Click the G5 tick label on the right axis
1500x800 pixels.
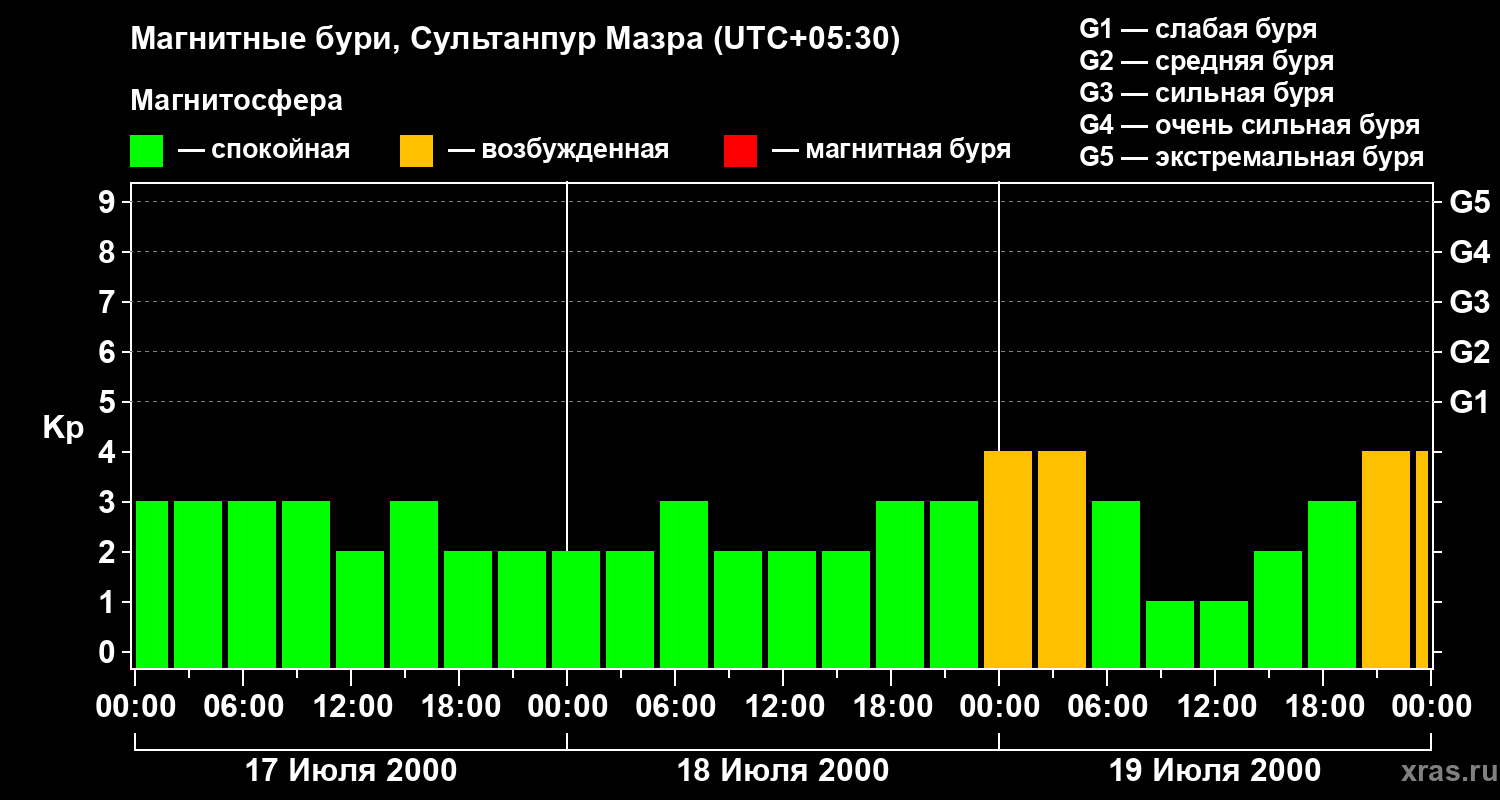(x=1470, y=202)
